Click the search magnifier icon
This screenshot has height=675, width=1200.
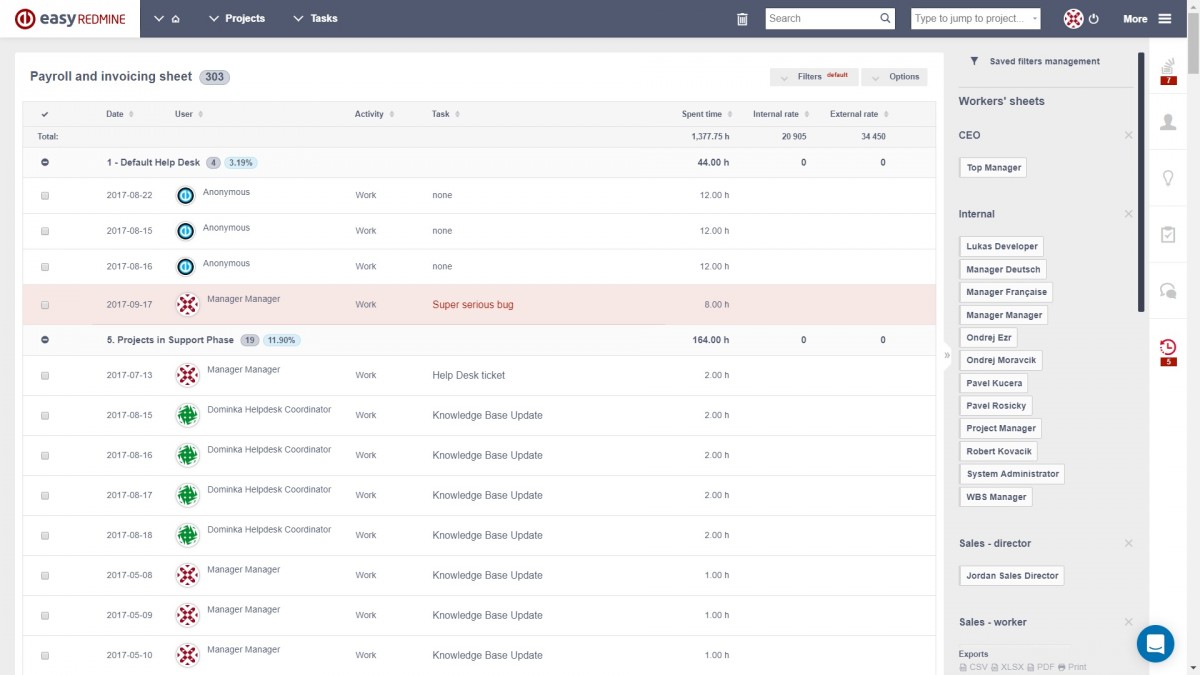click(885, 18)
